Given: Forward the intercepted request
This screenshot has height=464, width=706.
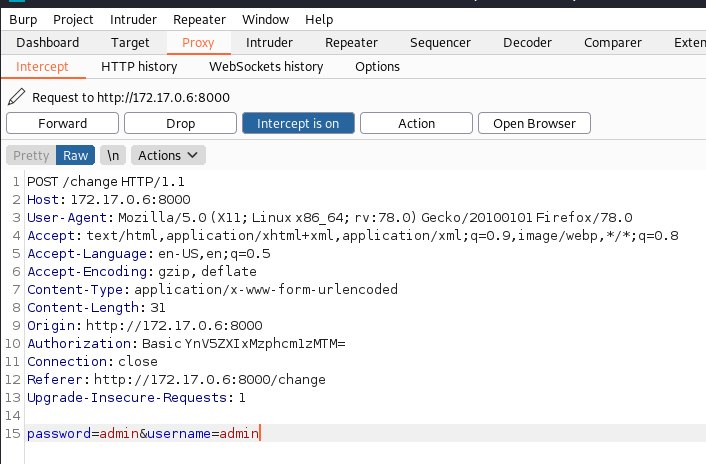Looking at the screenshot, I should 63,123.
